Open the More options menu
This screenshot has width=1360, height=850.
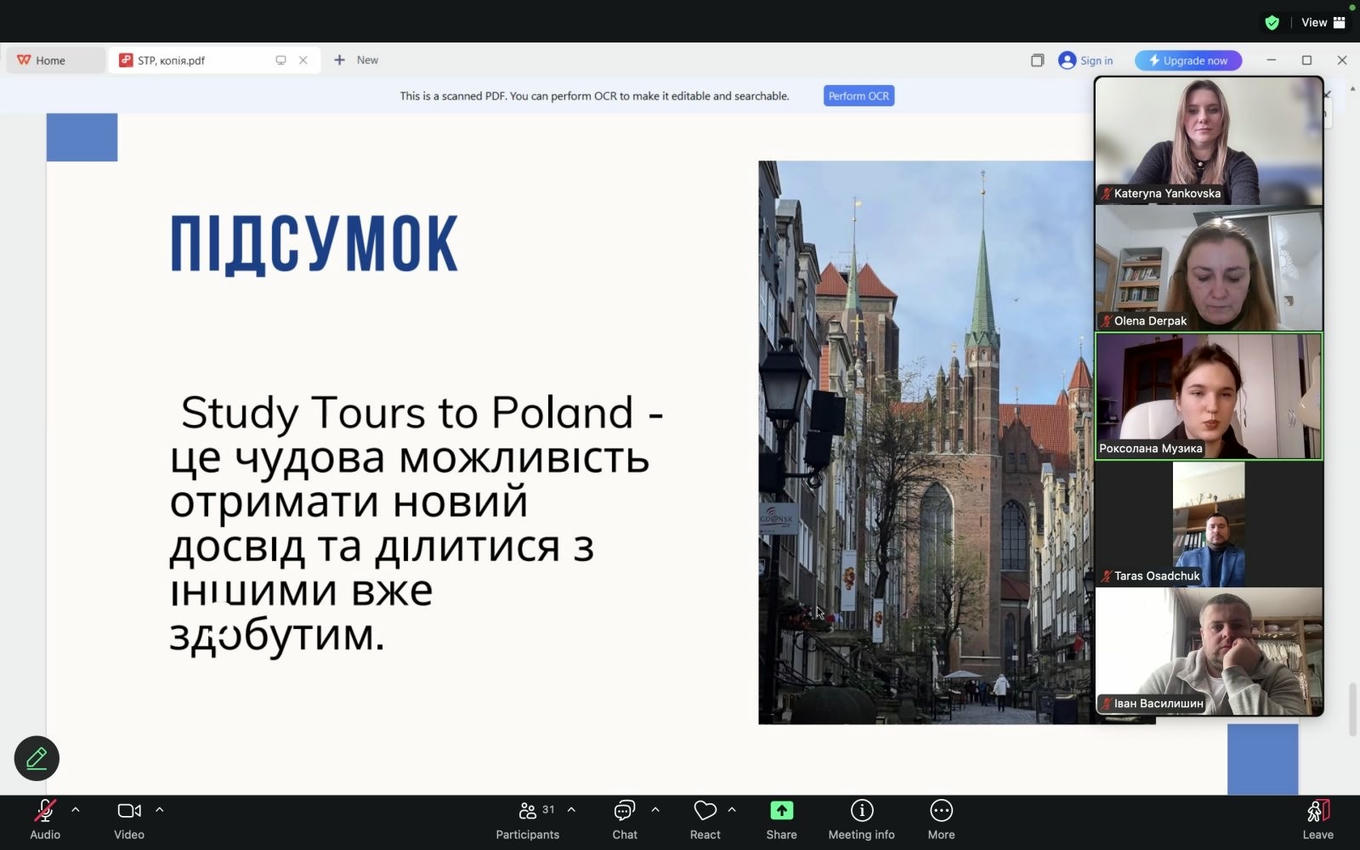pos(940,811)
